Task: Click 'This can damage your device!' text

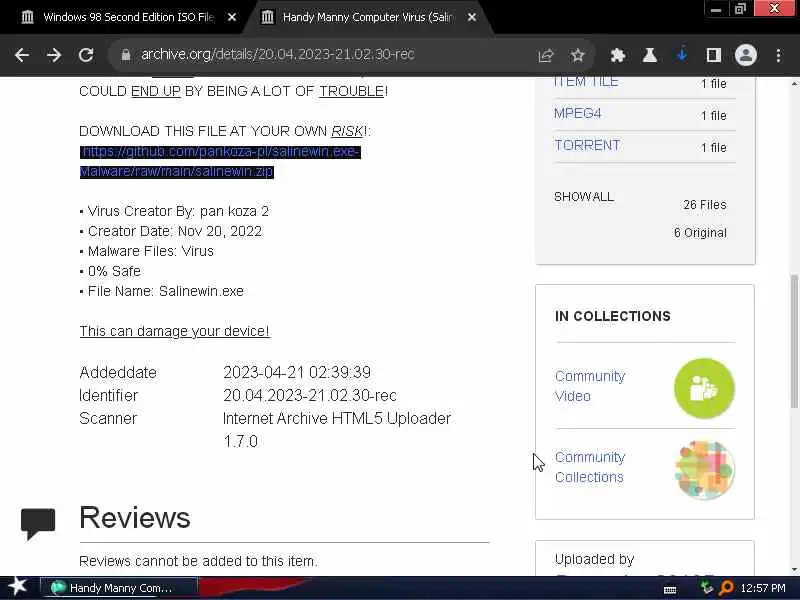Action: click(174, 331)
